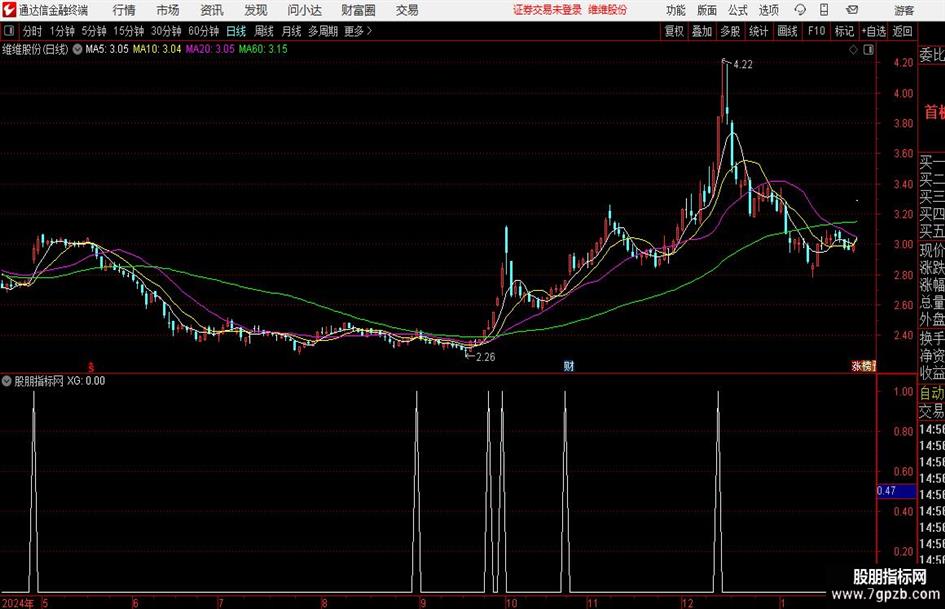Open the 版面 layout menu
Screen dimensions: 945x609
(707, 10)
